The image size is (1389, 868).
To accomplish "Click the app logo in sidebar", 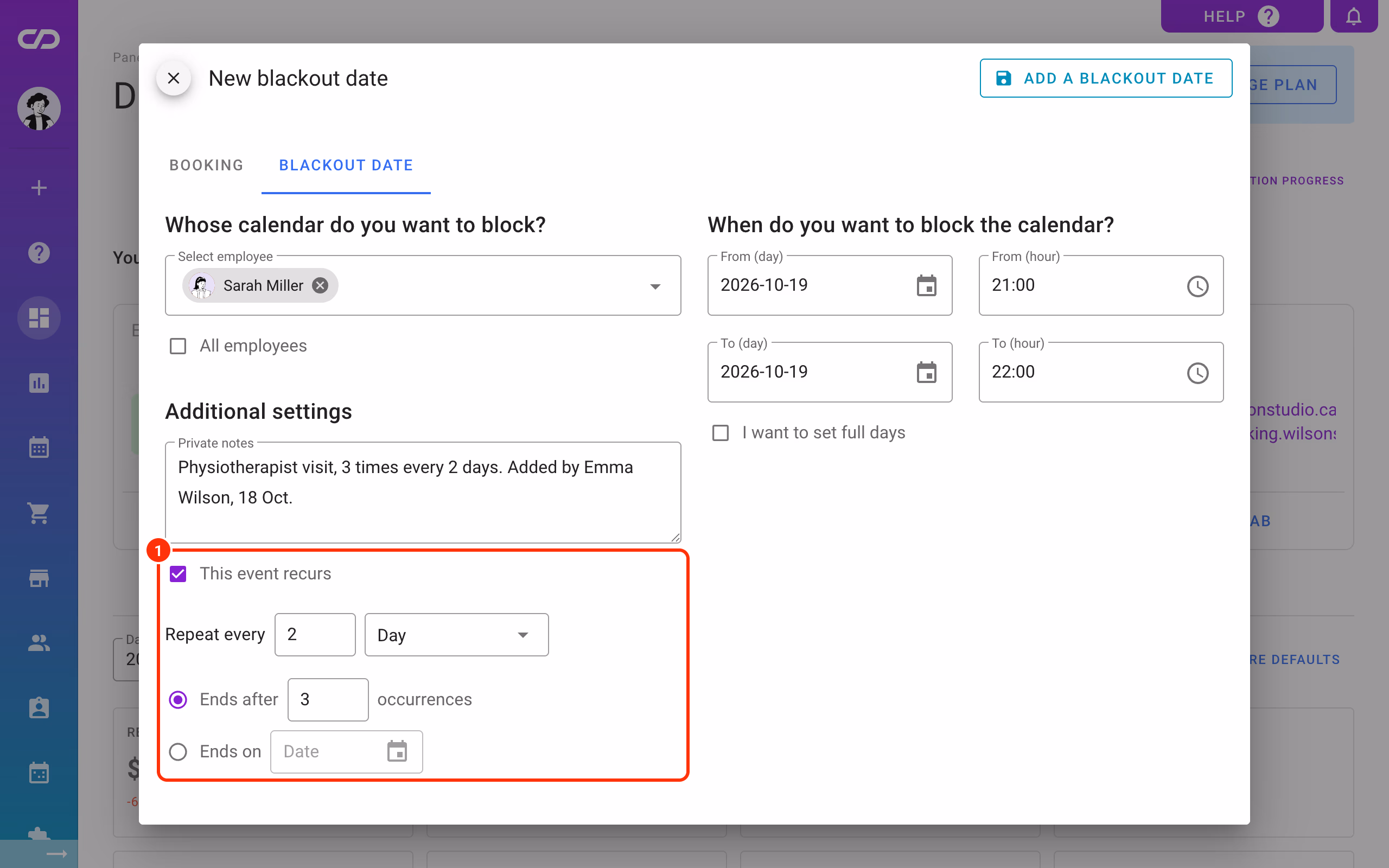I will (39, 39).
